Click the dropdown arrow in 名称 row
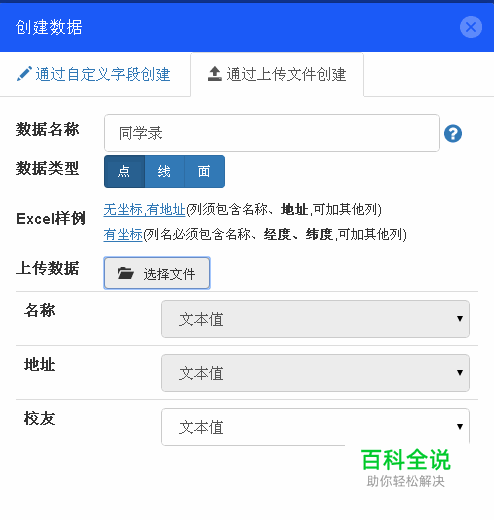494x520 pixels. [460, 319]
